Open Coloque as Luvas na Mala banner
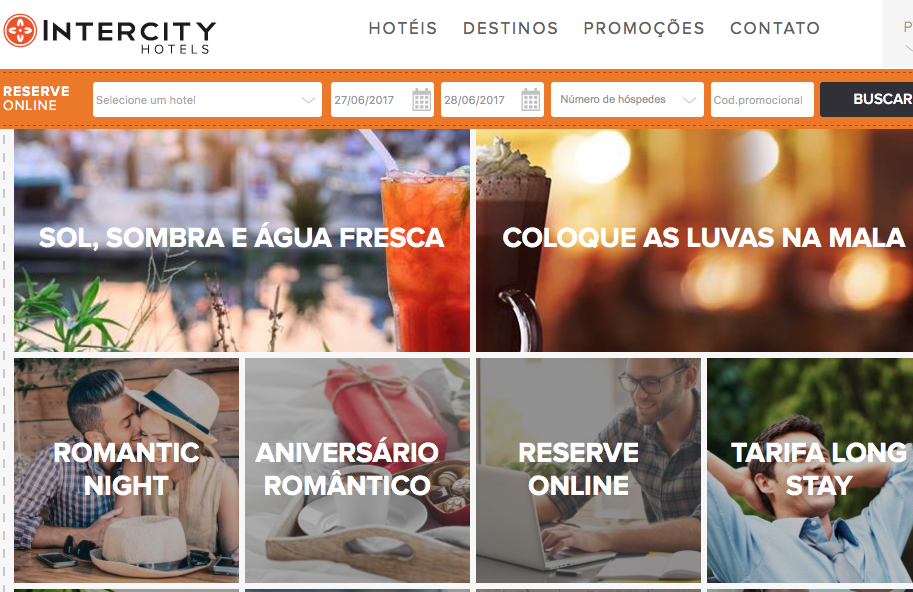The height and width of the screenshot is (592, 913). pyautogui.click(x=694, y=240)
